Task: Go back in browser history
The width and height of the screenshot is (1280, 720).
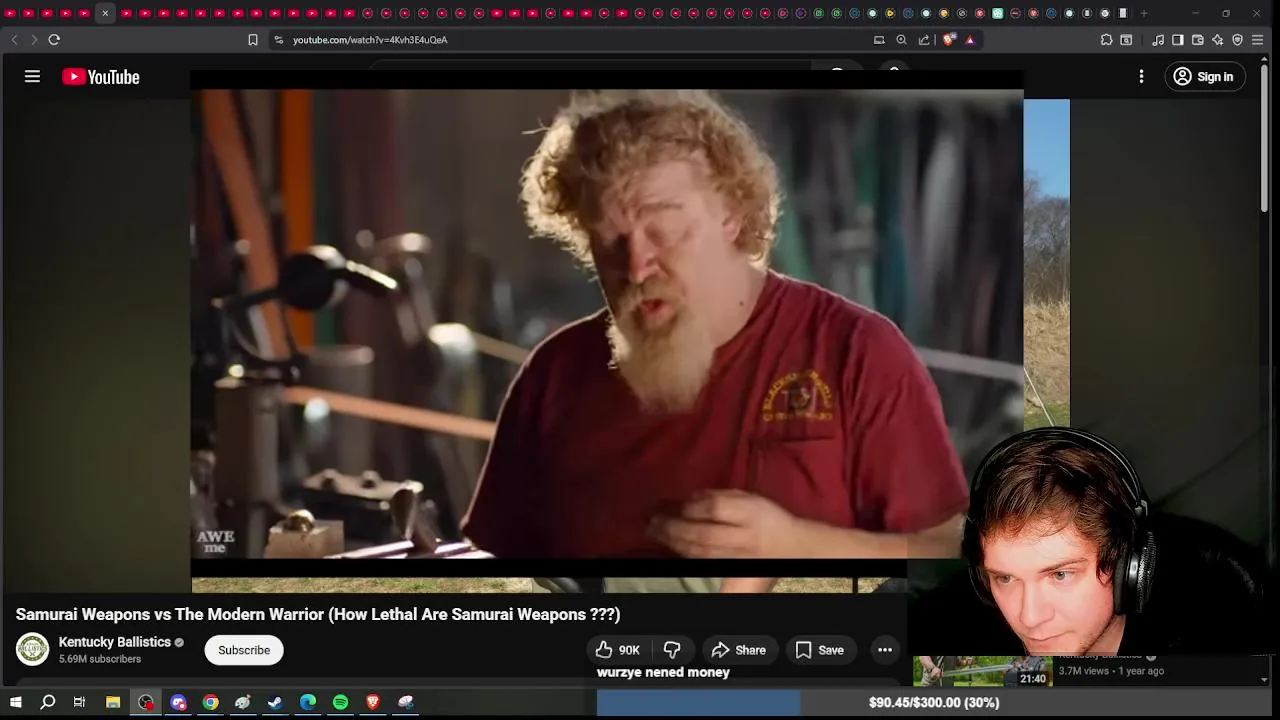Action: [x=14, y=40]
